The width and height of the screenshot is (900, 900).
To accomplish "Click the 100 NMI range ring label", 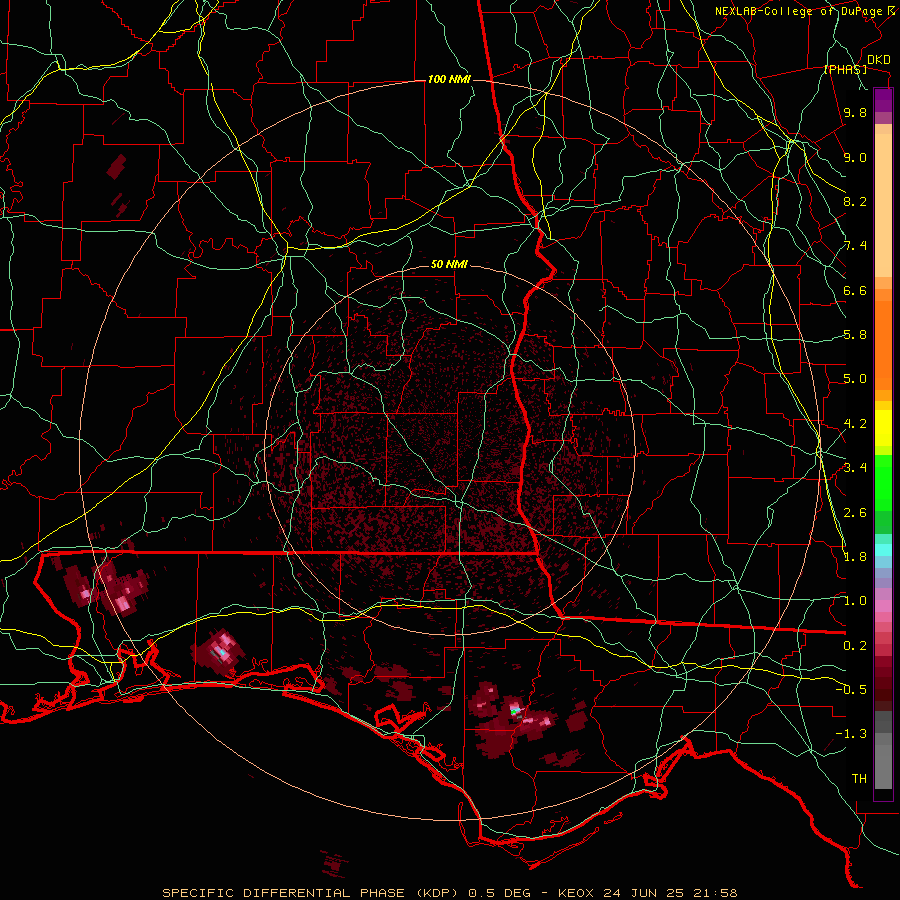I will click(449, 79).
